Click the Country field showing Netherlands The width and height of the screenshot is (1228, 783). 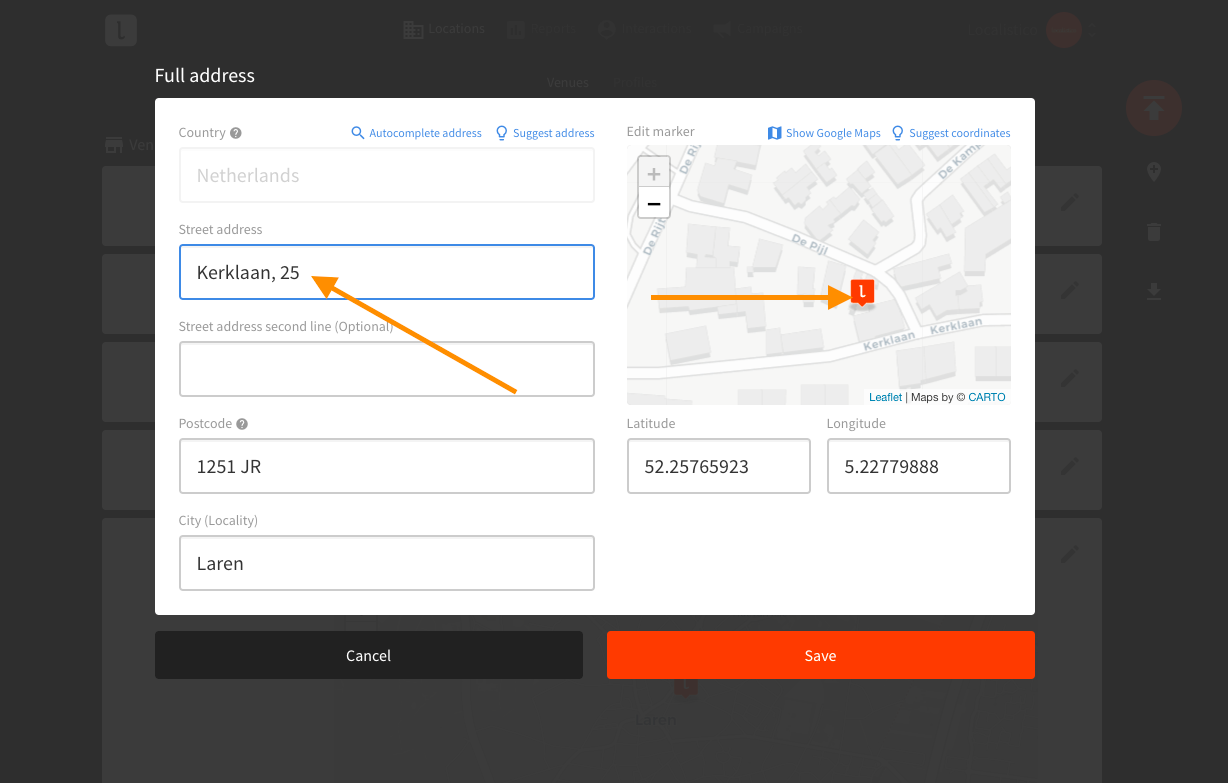(387, 175)
